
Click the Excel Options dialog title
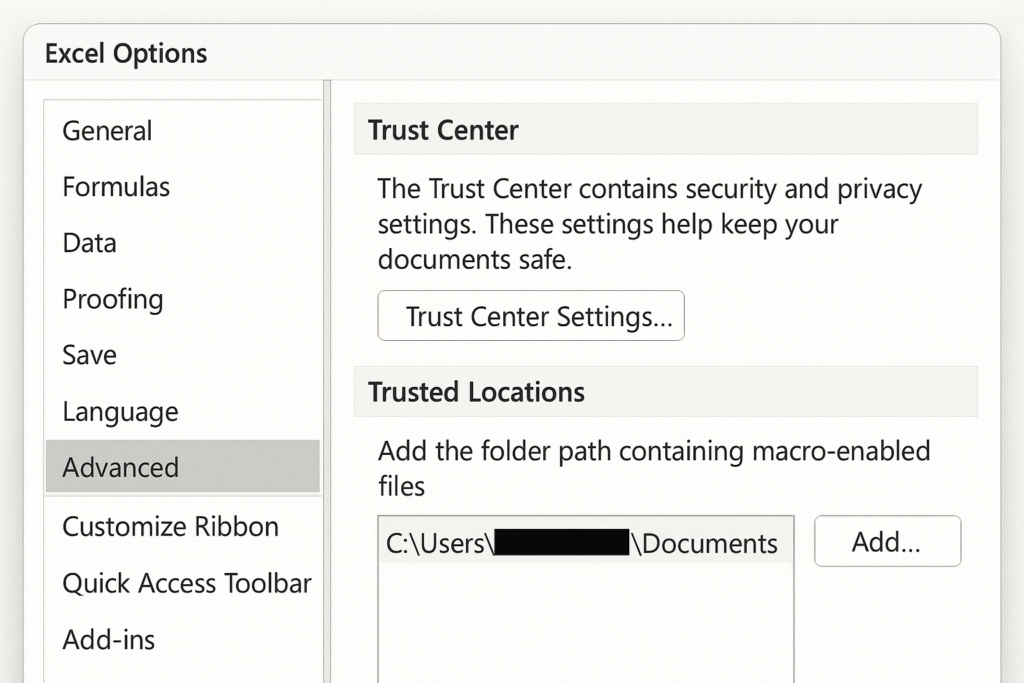(x=126, y=54)
